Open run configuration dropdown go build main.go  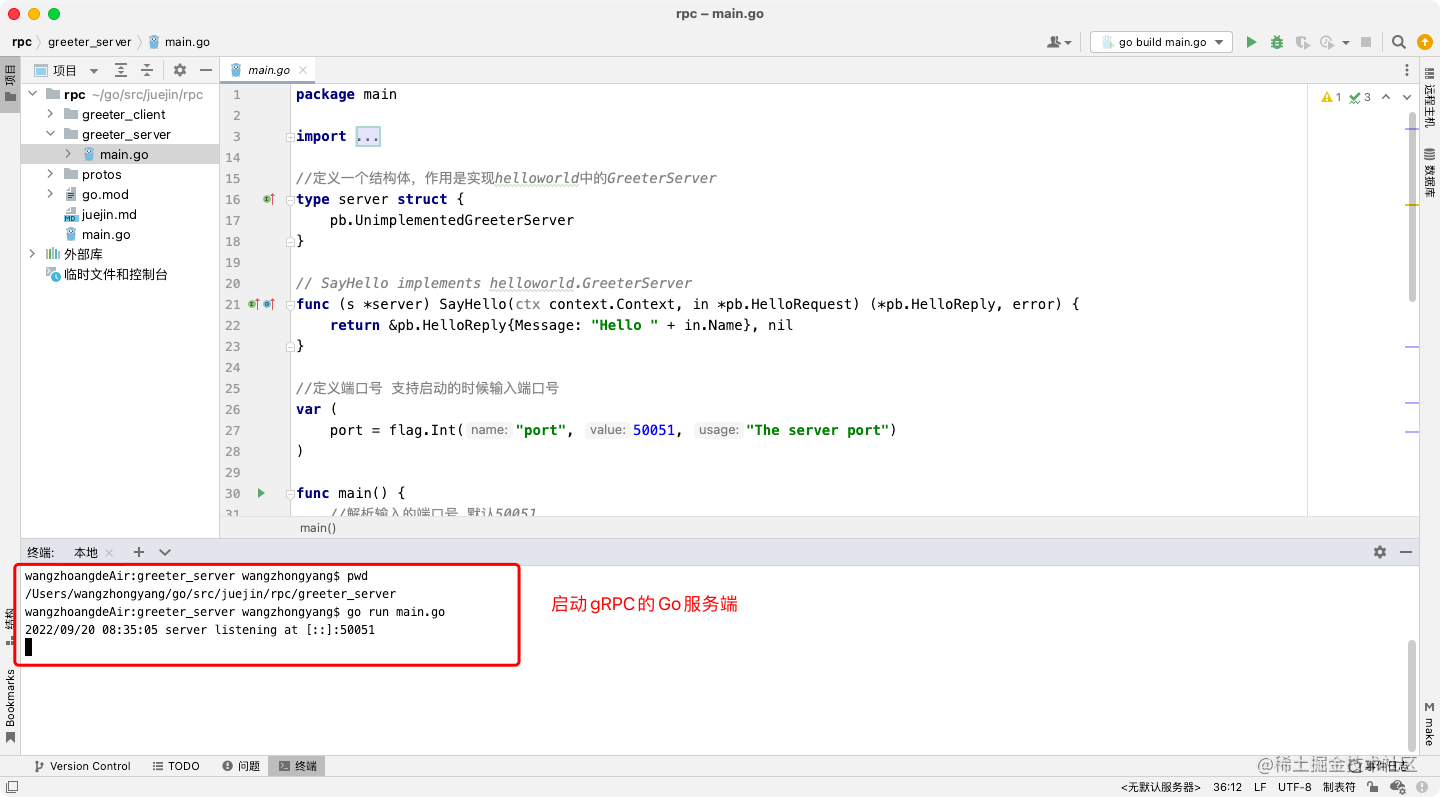pyautogui.click(x=1161, y=42)
